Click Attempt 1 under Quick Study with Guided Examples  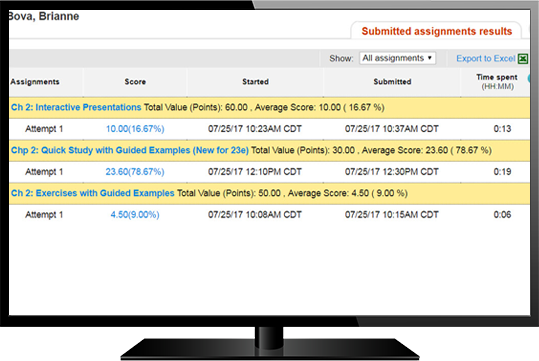[44, 172]
